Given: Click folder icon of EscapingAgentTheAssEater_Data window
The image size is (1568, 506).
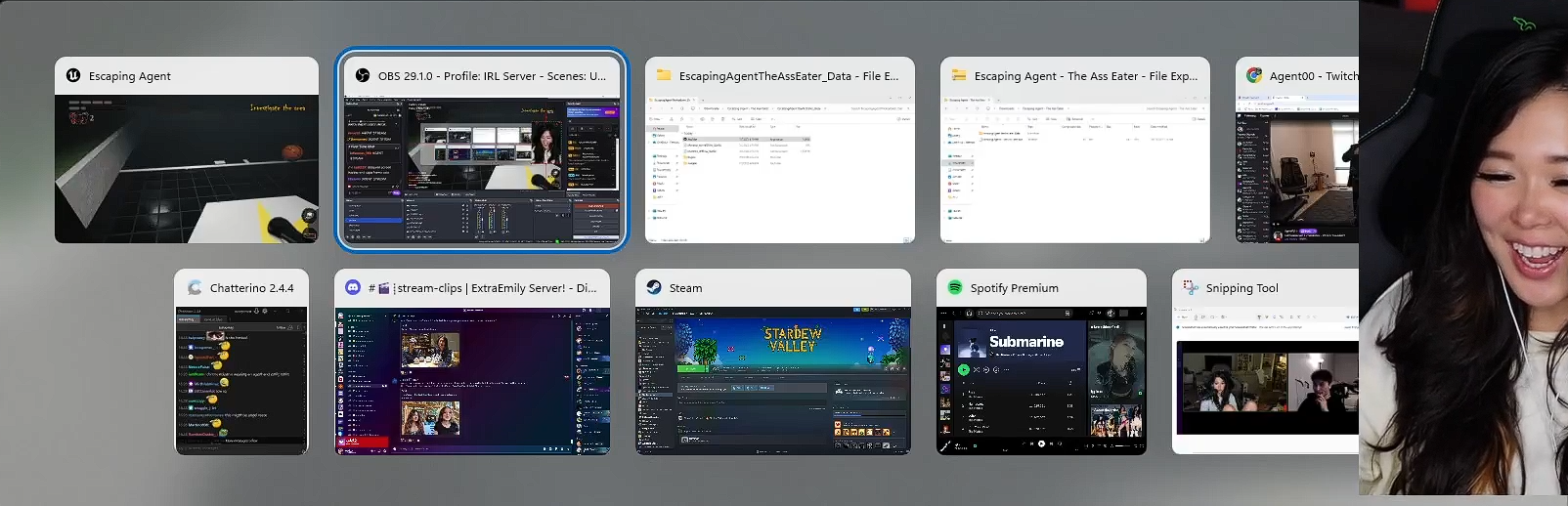Looking at the screenshot, I should point(664,75).
